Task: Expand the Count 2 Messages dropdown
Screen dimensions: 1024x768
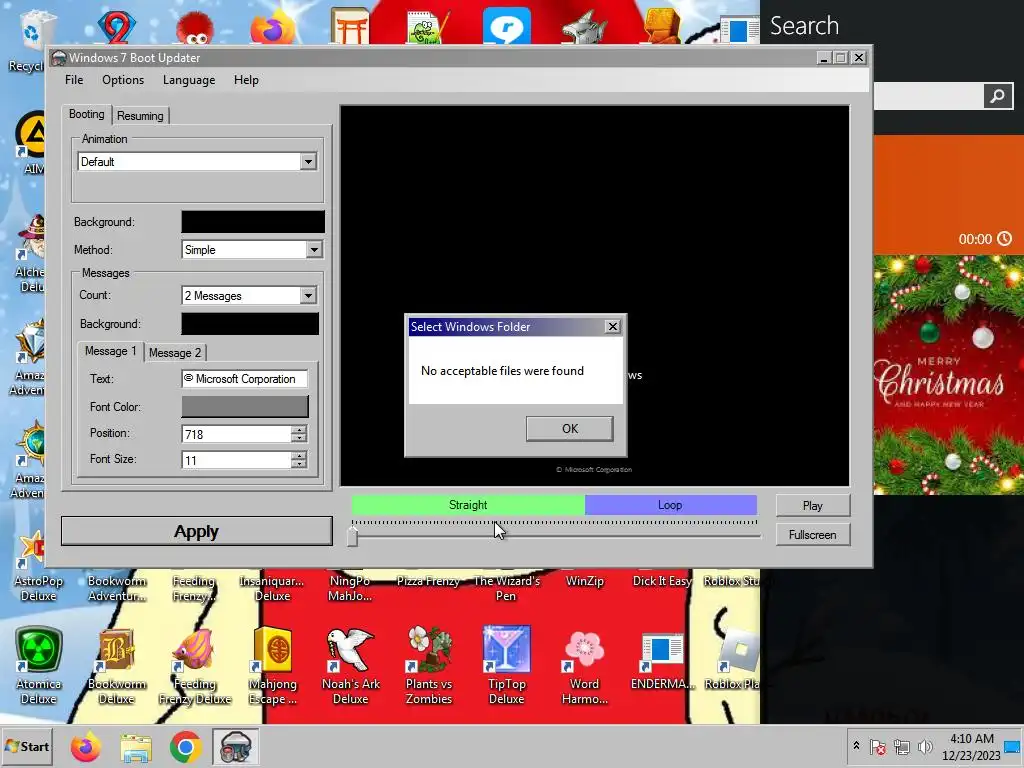Action: click(x=308, y=295)
